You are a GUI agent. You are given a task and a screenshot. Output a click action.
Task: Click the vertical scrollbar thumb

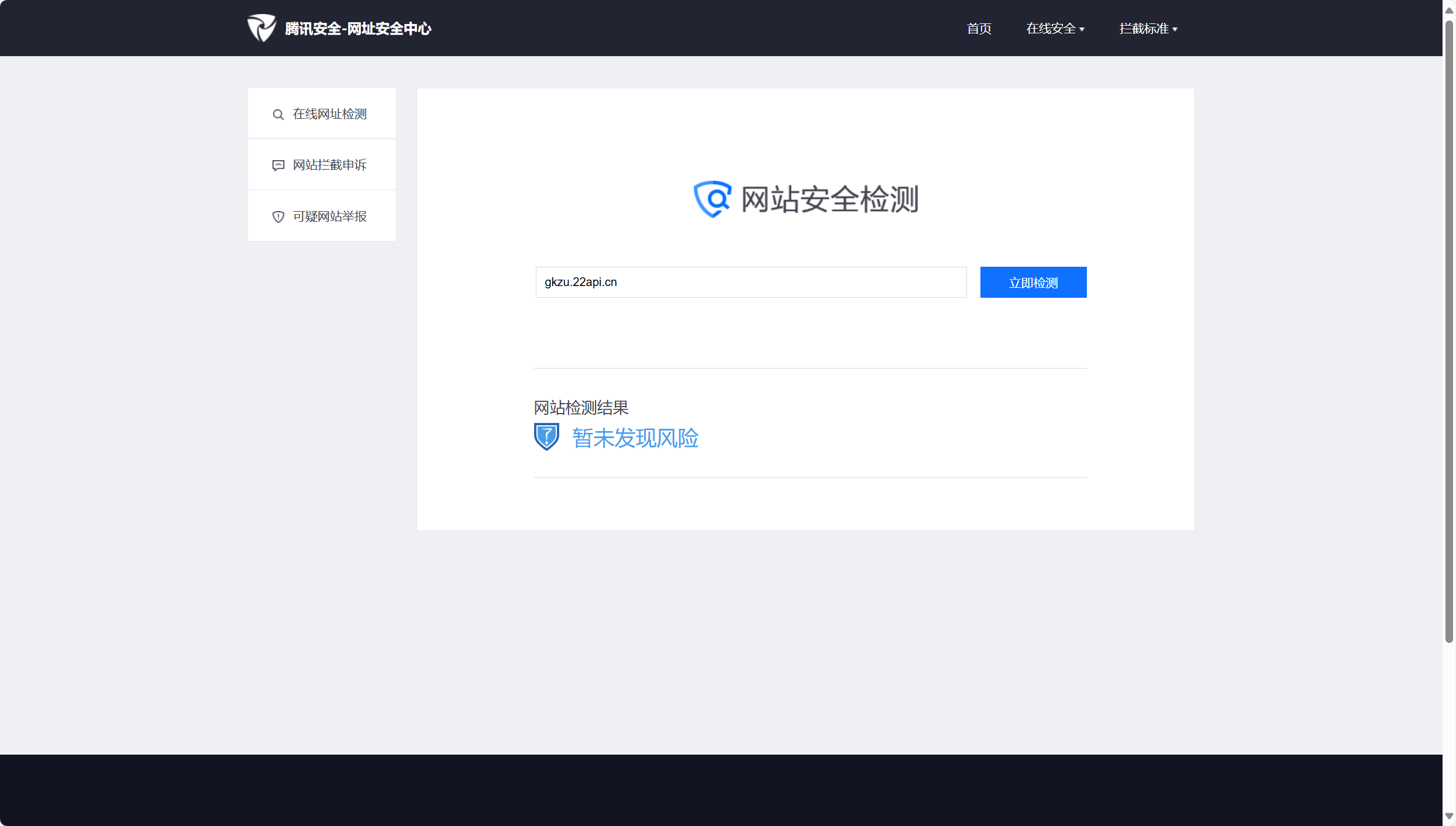[1449, 331]
